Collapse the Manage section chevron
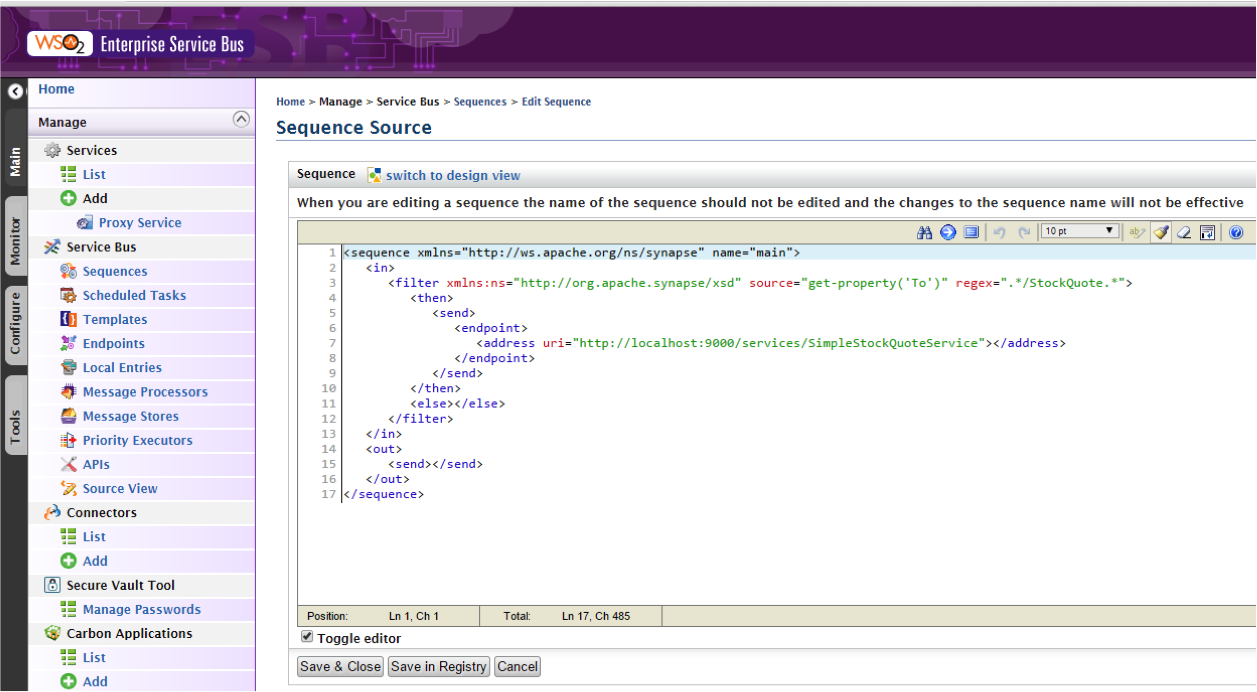This screenshot has width=1257, height=692. pyautogui.click(x=241, y=119)
